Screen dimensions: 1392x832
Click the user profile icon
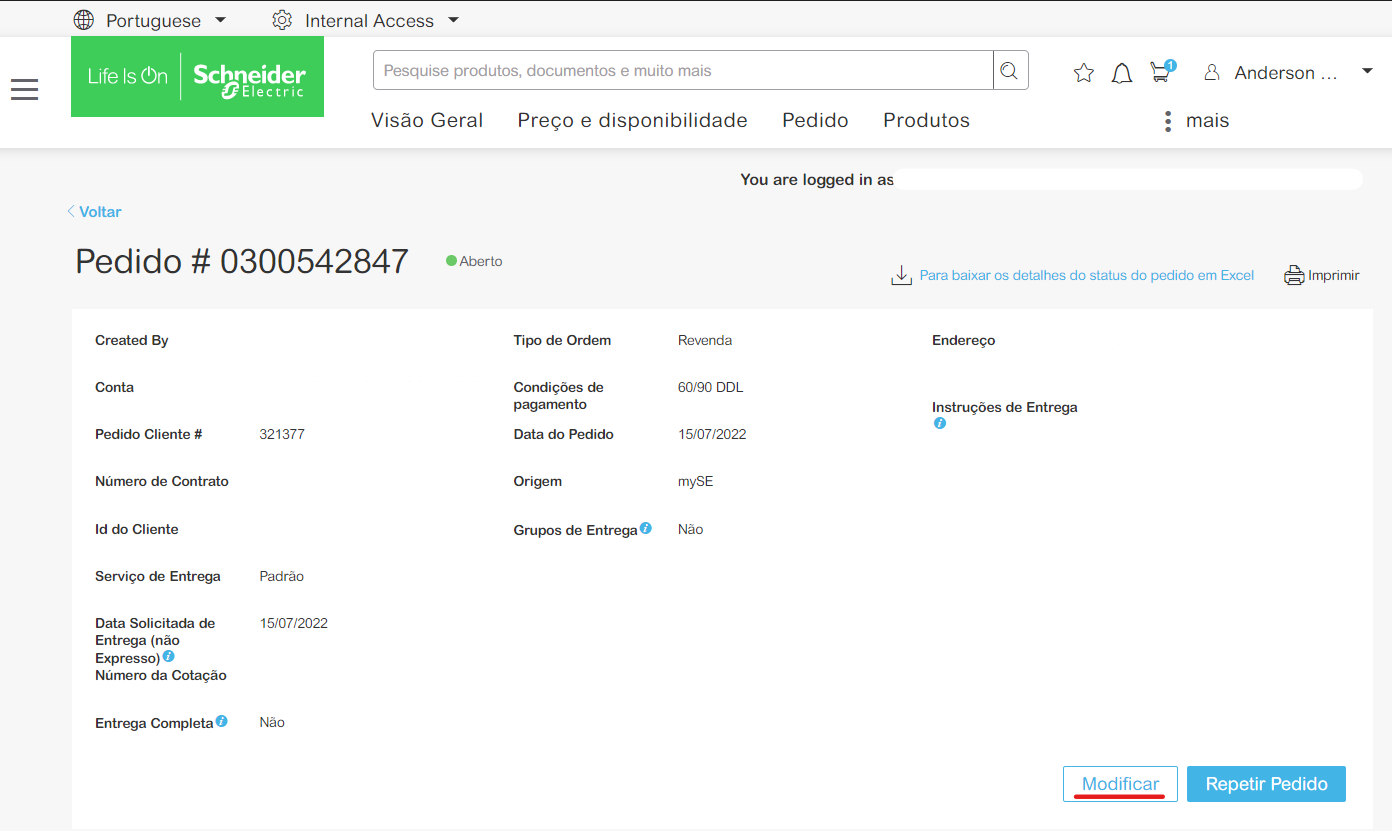pos(1212,73)
